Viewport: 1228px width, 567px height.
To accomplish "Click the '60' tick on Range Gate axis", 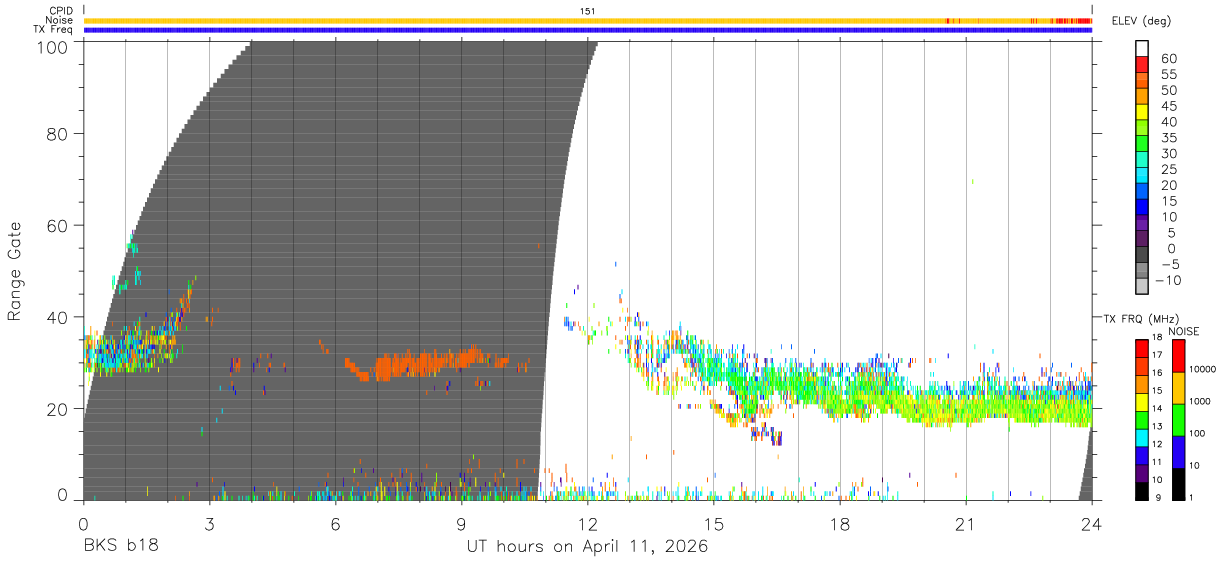I will [x=57, y=225].
